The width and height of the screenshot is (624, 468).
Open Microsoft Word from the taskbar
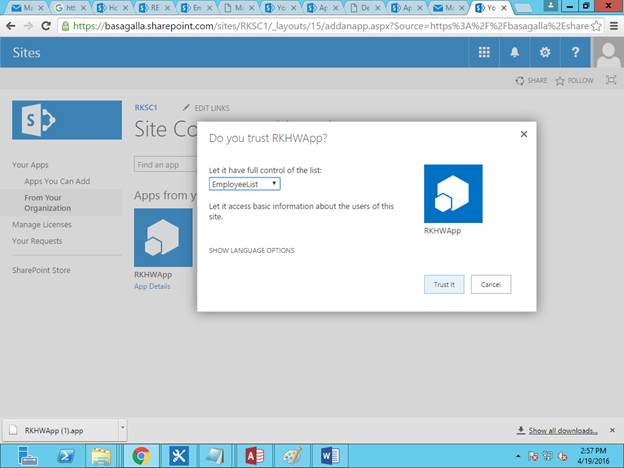point(330,456)
